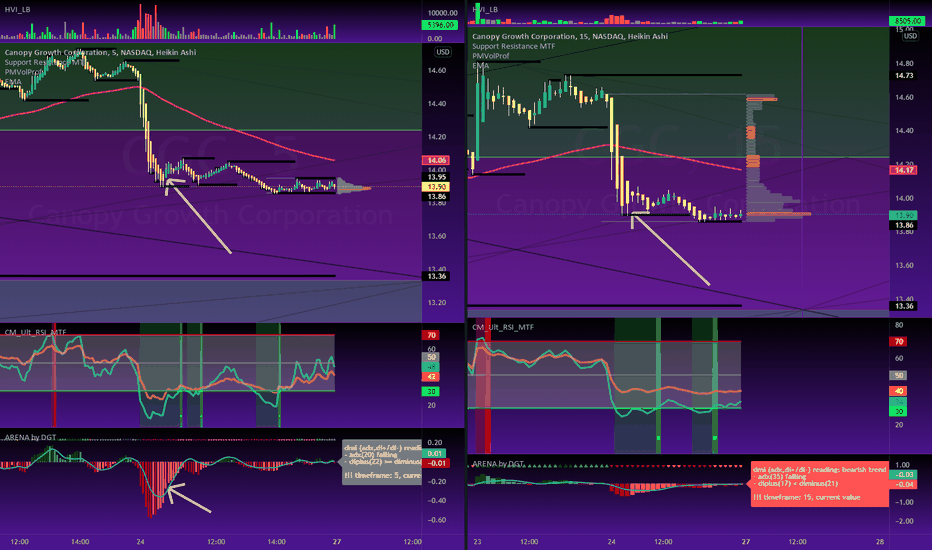Click the 24 date label on the left time axis

140,542
